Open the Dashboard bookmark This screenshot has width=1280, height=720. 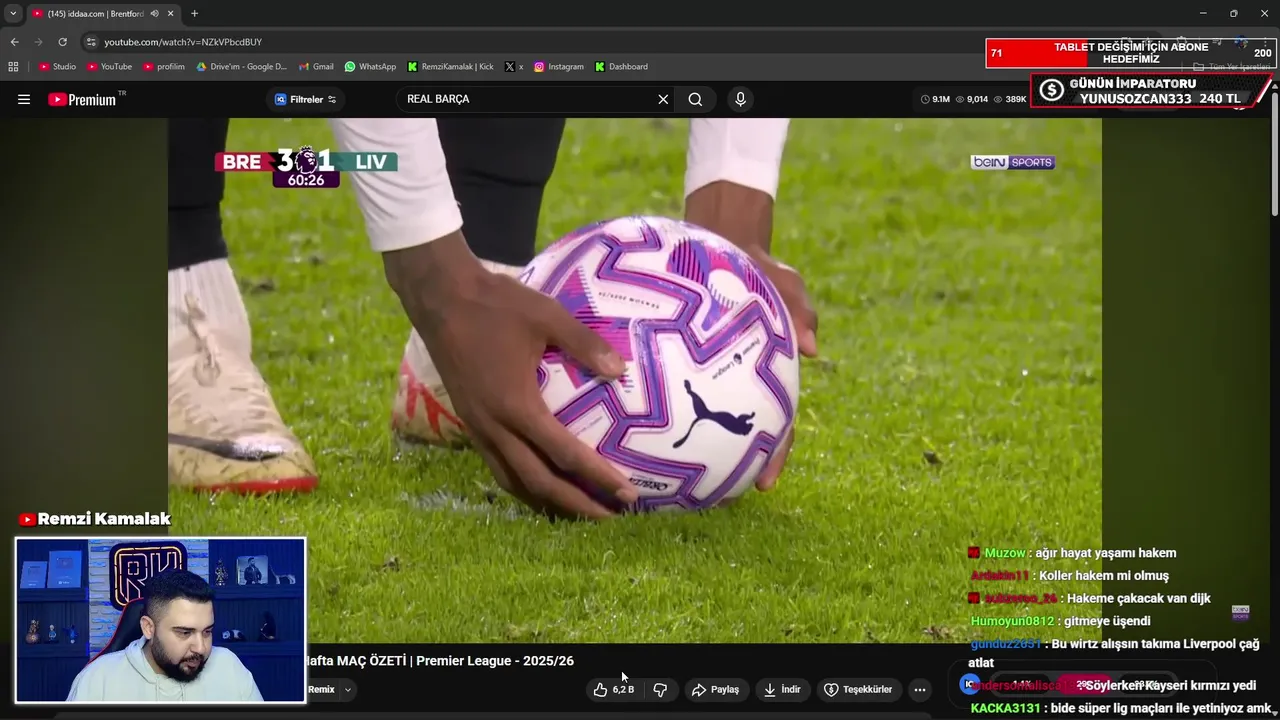click(x=621, y=66)
